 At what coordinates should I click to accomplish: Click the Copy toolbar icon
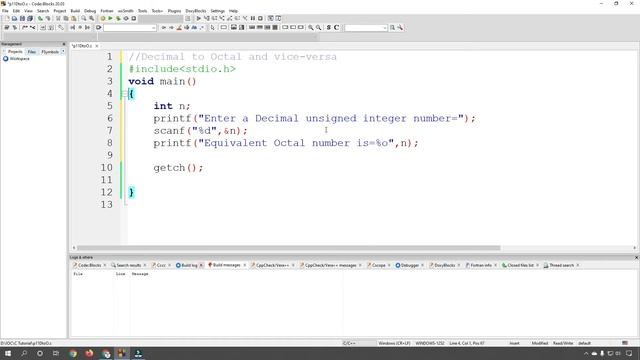pyautogui.click(x=66, y=18)
